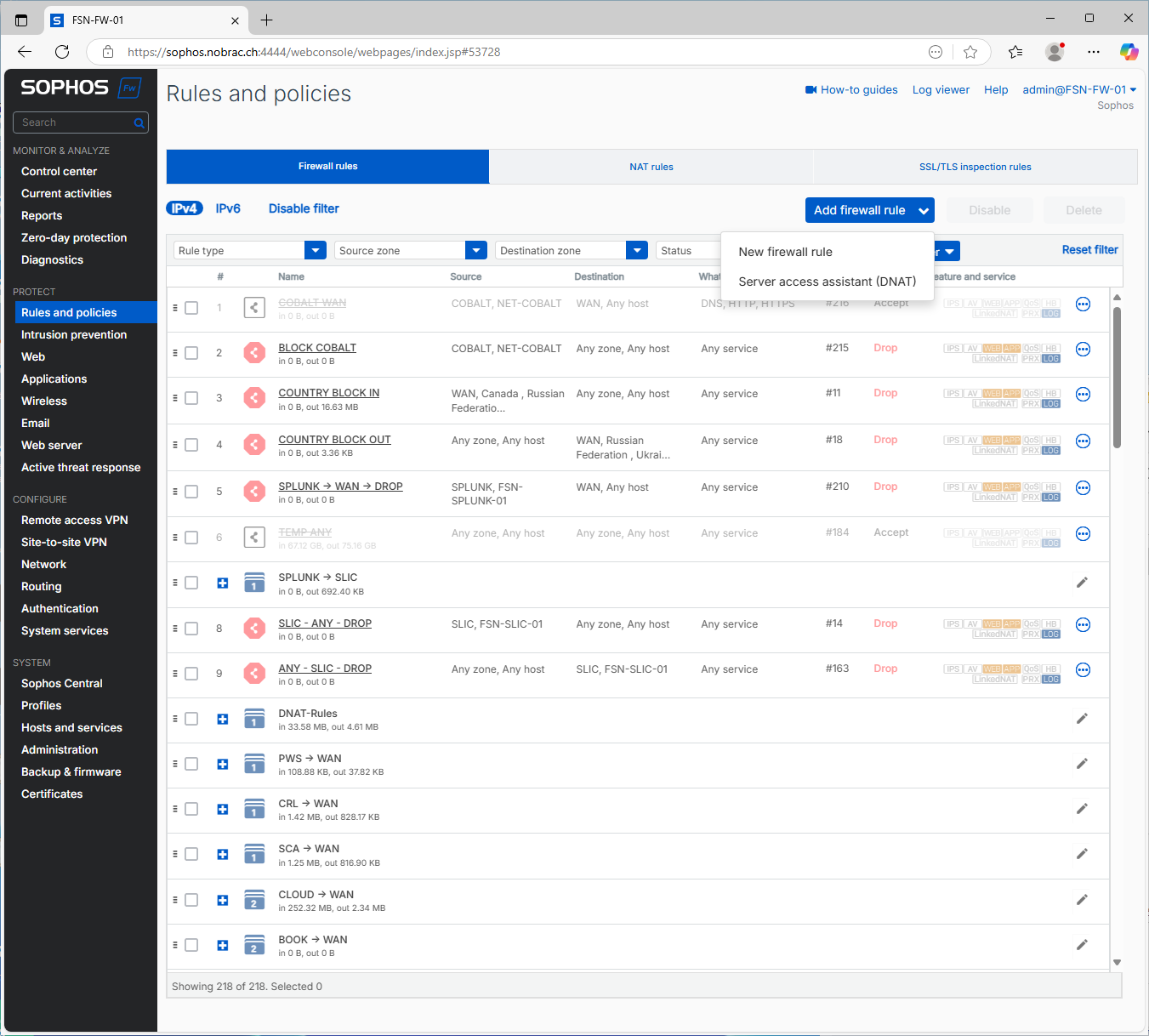
Task: Open more options for COUNTRY BLOCK IN rule
Action: (1083, 395)
